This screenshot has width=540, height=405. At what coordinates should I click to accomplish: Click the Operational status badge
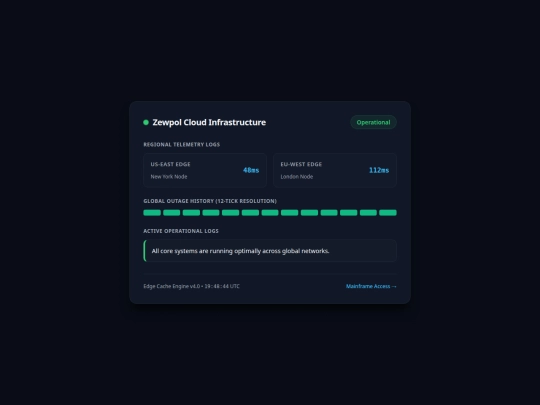(x=373, y=122)
